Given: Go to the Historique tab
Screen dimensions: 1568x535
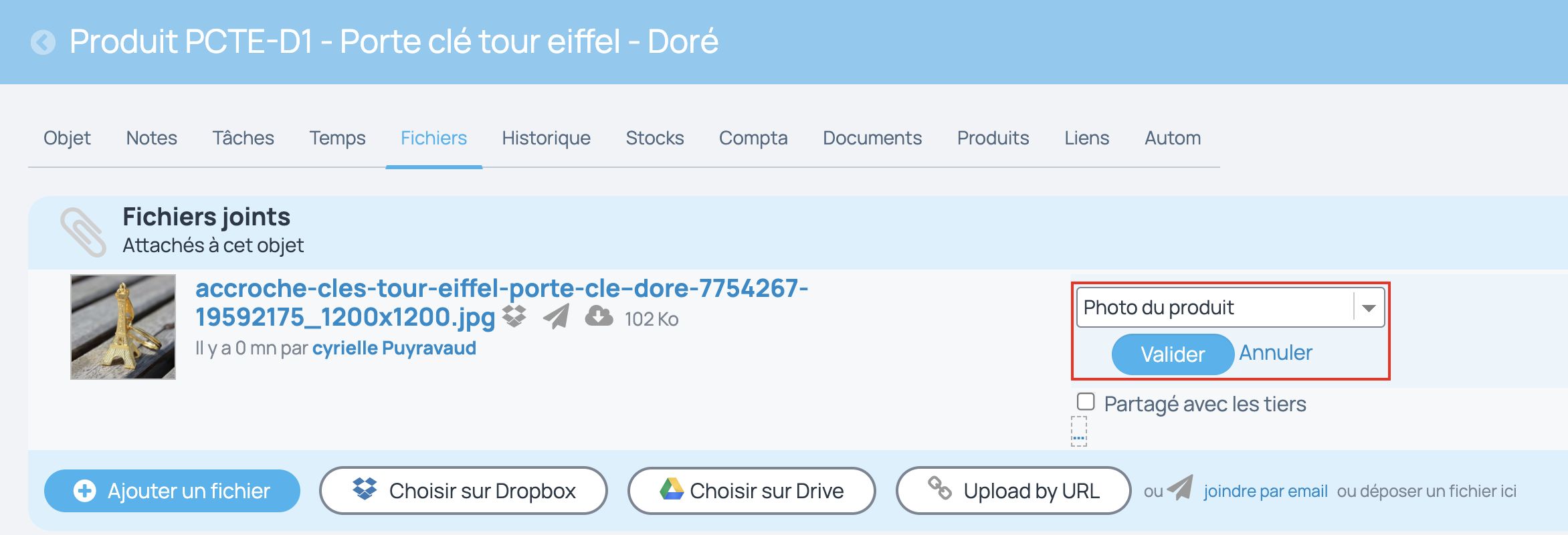Looking at the screenshot, I should pyautogui.click(x=547, y=138).
